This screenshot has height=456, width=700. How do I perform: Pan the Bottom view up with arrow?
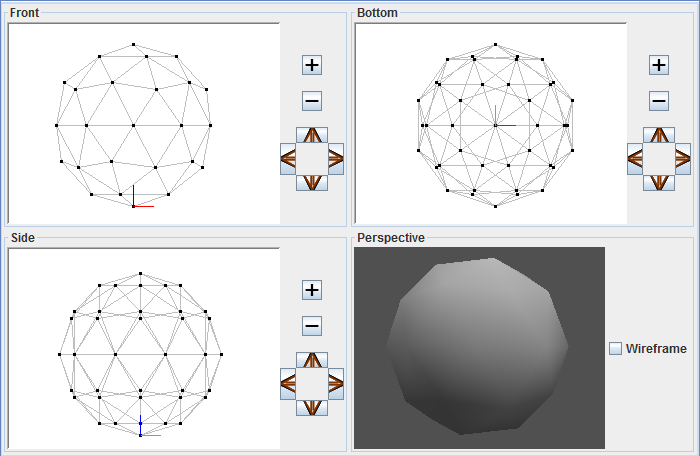tap(658, 135)
